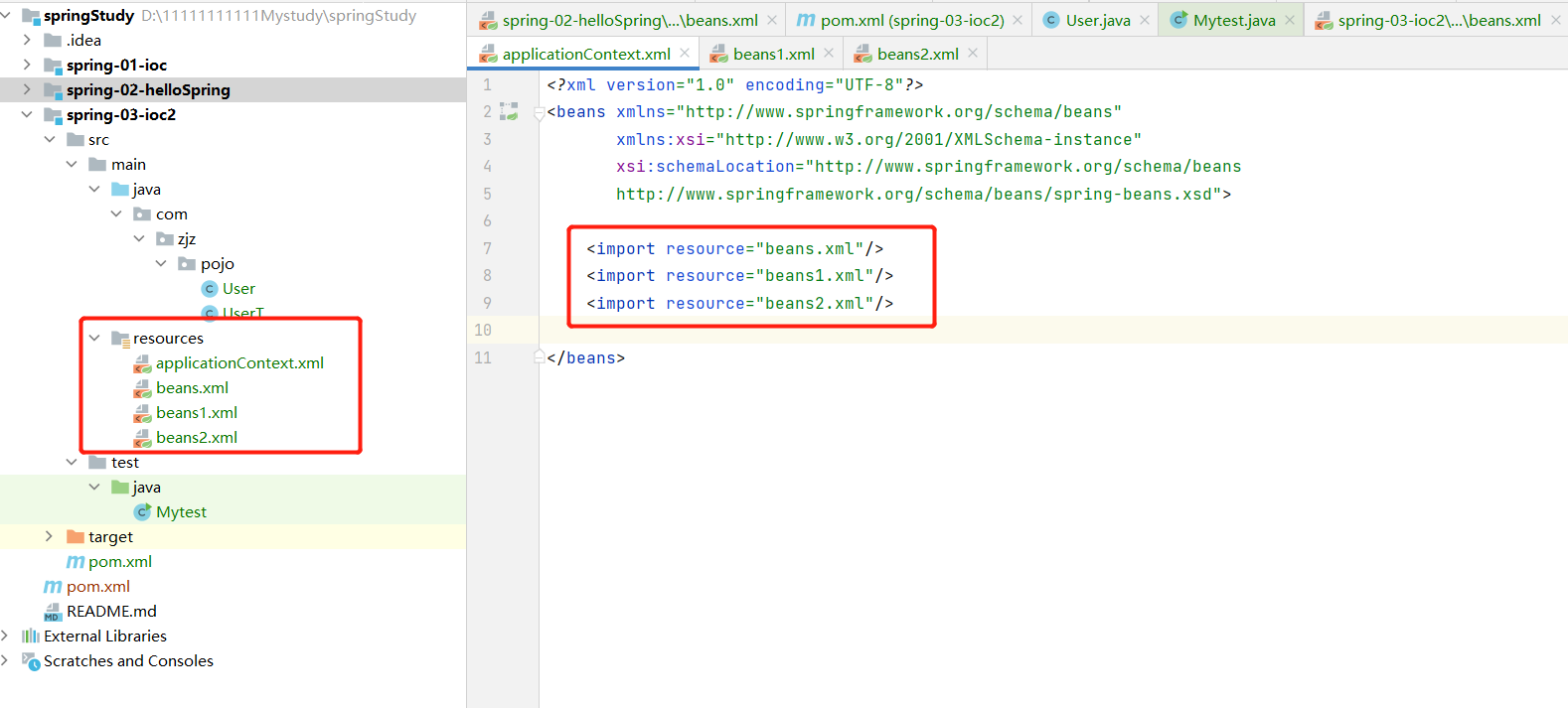The image size is (1568, 708).
Task: Click the pojo package folder icon
Action: (187, 264)
